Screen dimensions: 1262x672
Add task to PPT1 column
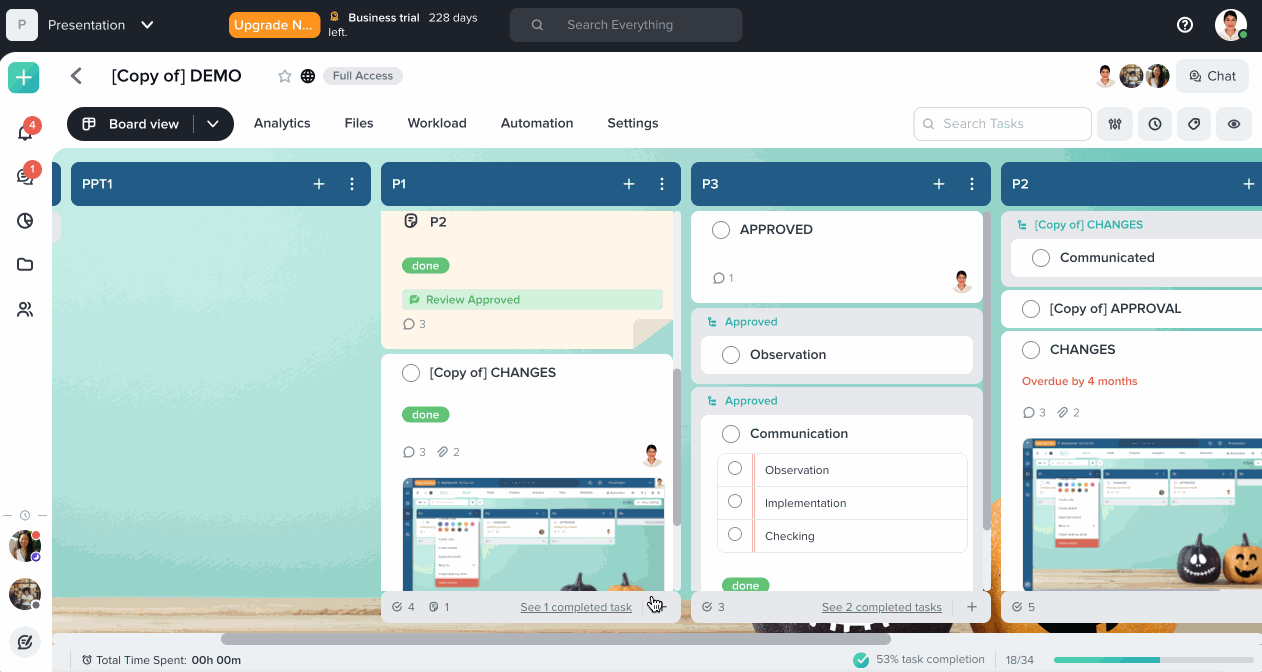319,184
